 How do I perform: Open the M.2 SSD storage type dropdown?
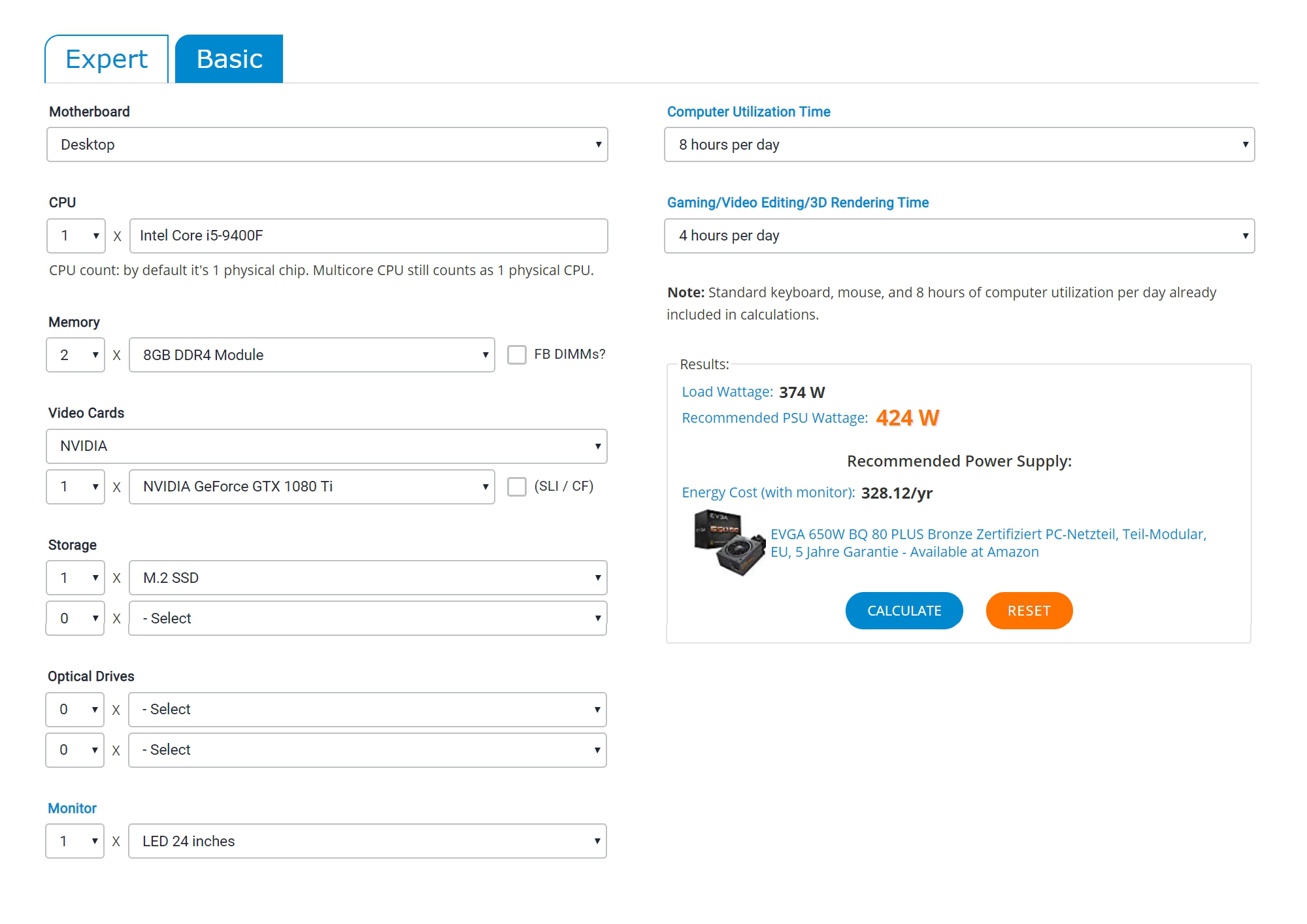click(x=368, y=578)
